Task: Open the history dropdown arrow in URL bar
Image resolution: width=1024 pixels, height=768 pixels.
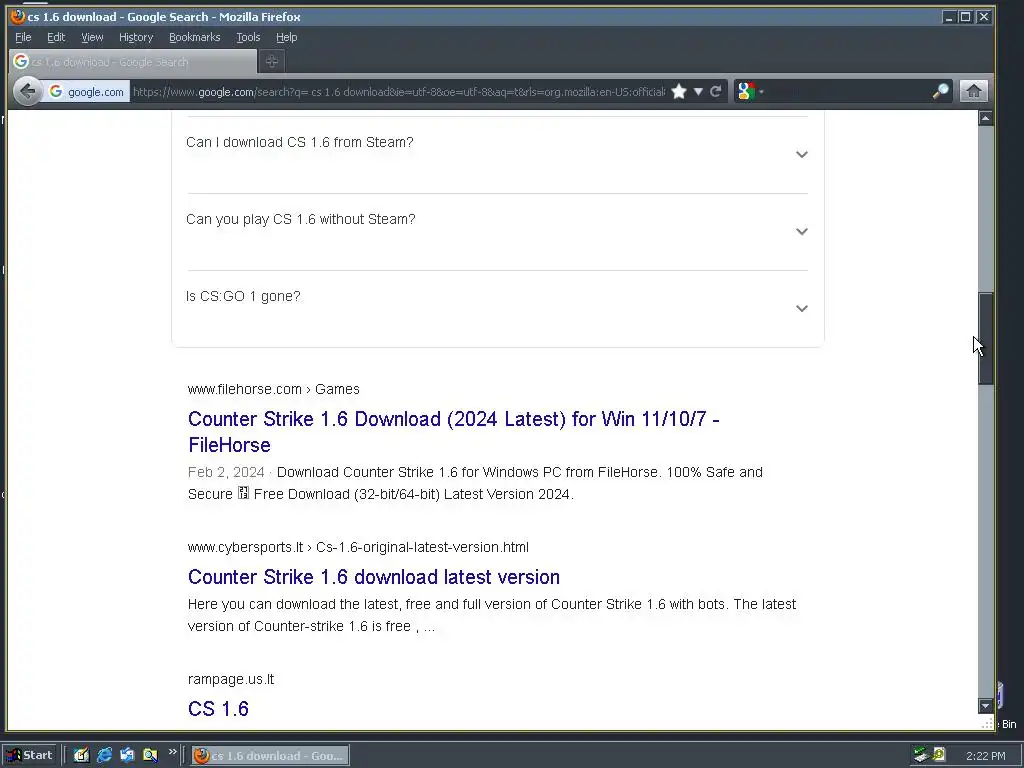Action: (x=698, y=91)
